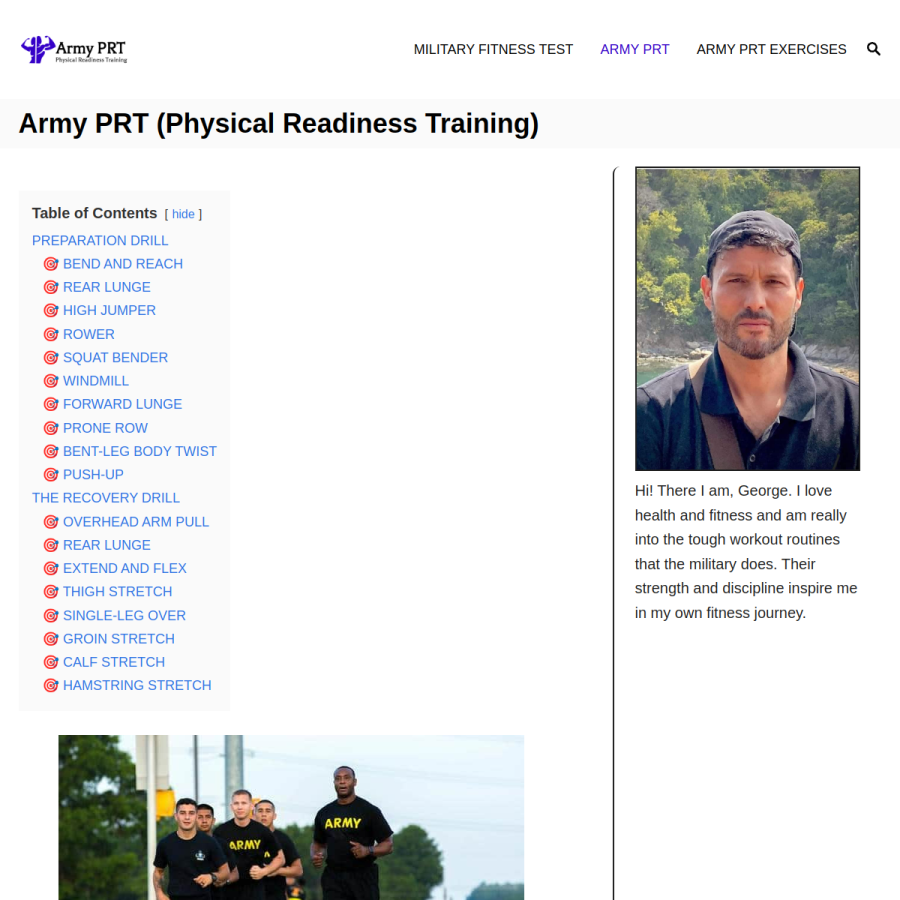This screenshot has width=900, height=900.
Task: Click target icon beside ROWER
Action: pyautogui.click(x=51, y=334)
